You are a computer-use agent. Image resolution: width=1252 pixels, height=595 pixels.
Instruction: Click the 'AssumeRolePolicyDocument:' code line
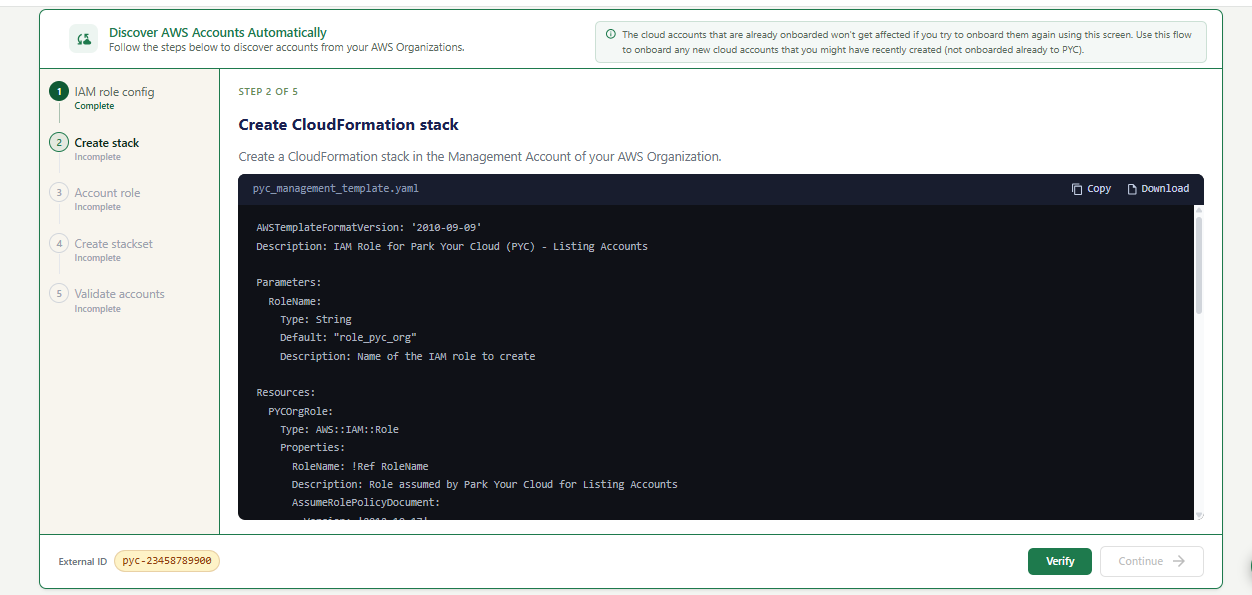[366, 503]
